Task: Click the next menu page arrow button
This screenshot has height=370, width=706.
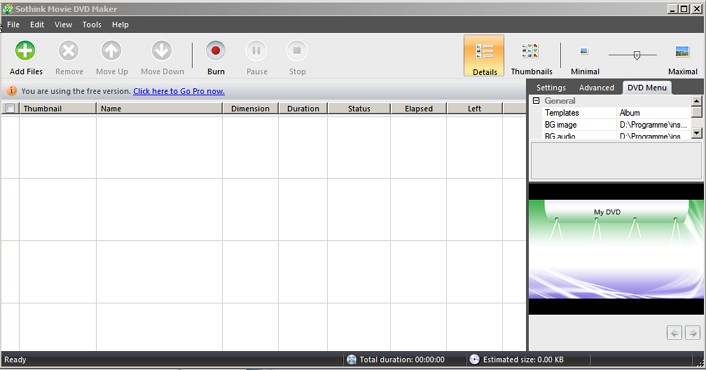Action: pos(692,333)
